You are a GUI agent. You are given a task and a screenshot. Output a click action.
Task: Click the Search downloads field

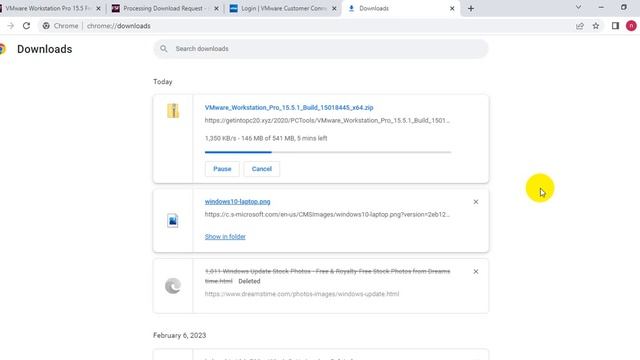click(x=321, y=49)
